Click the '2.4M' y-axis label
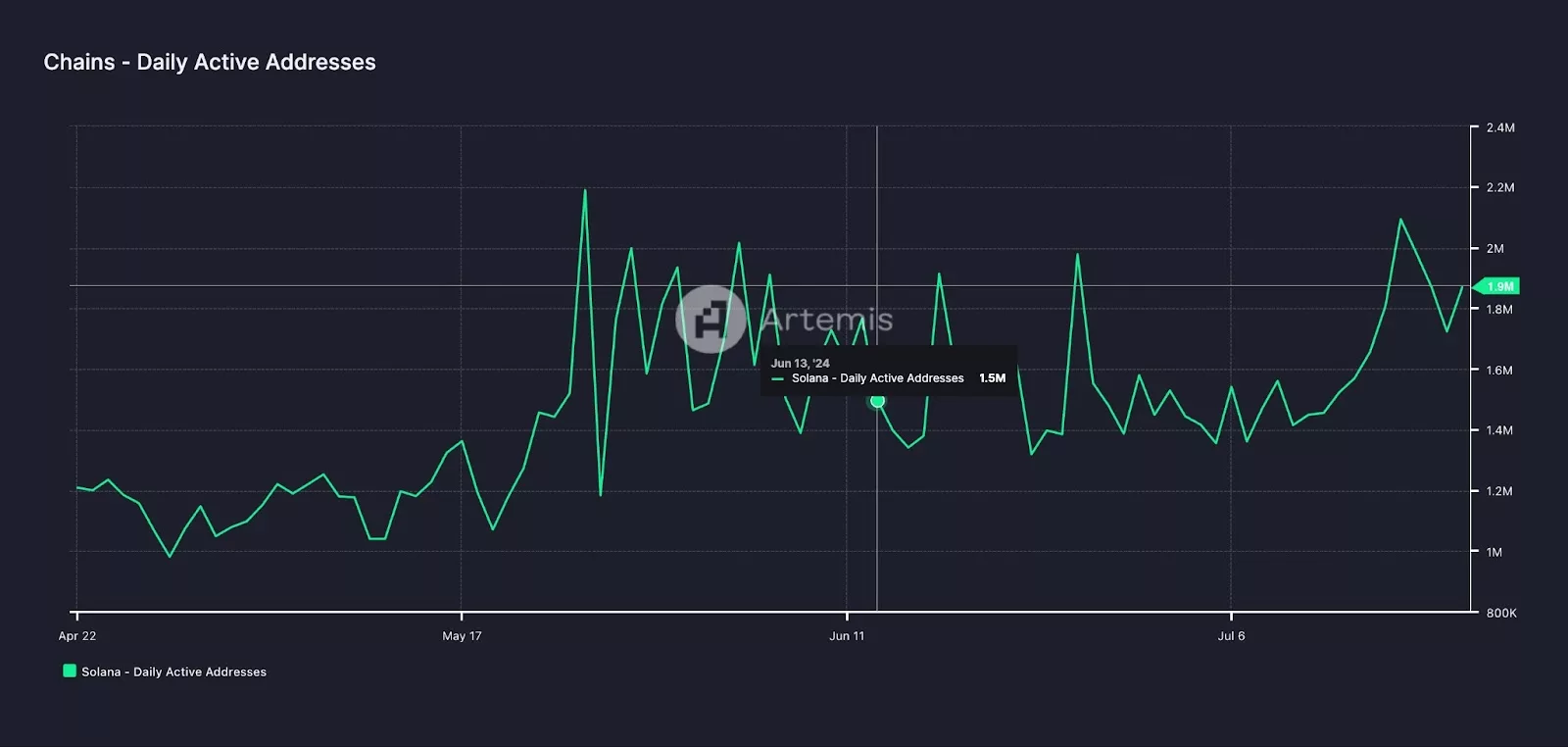This screenshot has width=1568, height=747. pyautogui.click(x=1500, y=127)
